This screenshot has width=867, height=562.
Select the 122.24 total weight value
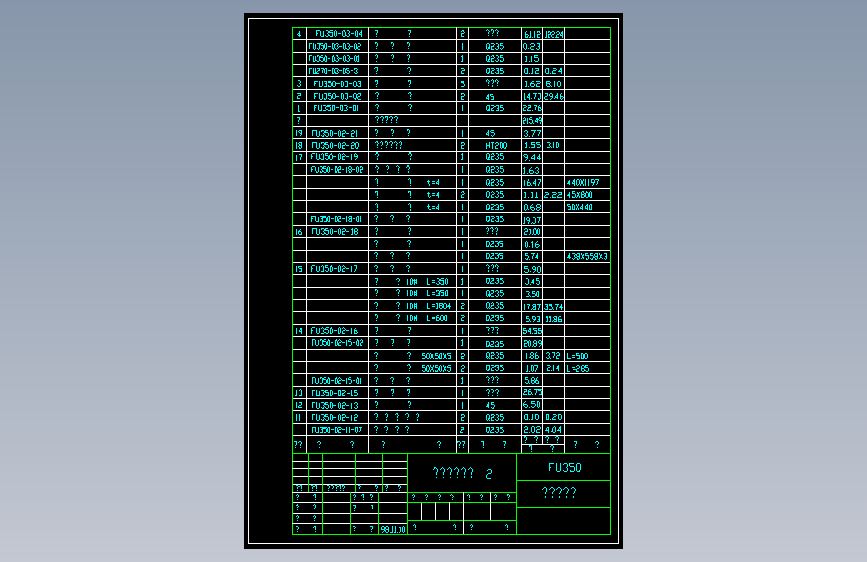click(553, 34)
